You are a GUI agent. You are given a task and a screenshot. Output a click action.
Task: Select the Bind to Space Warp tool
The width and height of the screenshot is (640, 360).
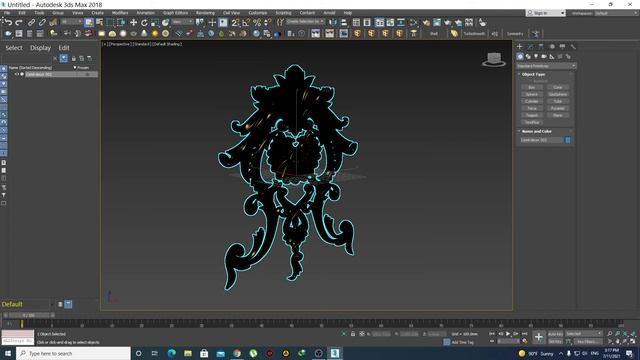click(x=53, y=22)
